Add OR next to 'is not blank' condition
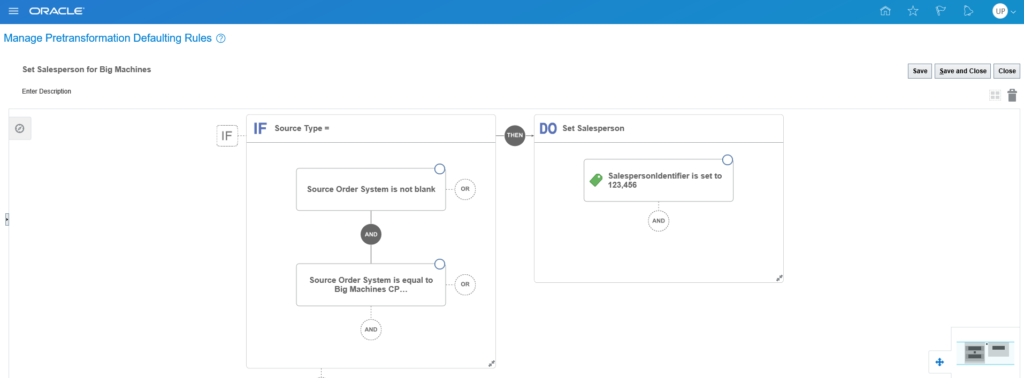 pos(465,189)
